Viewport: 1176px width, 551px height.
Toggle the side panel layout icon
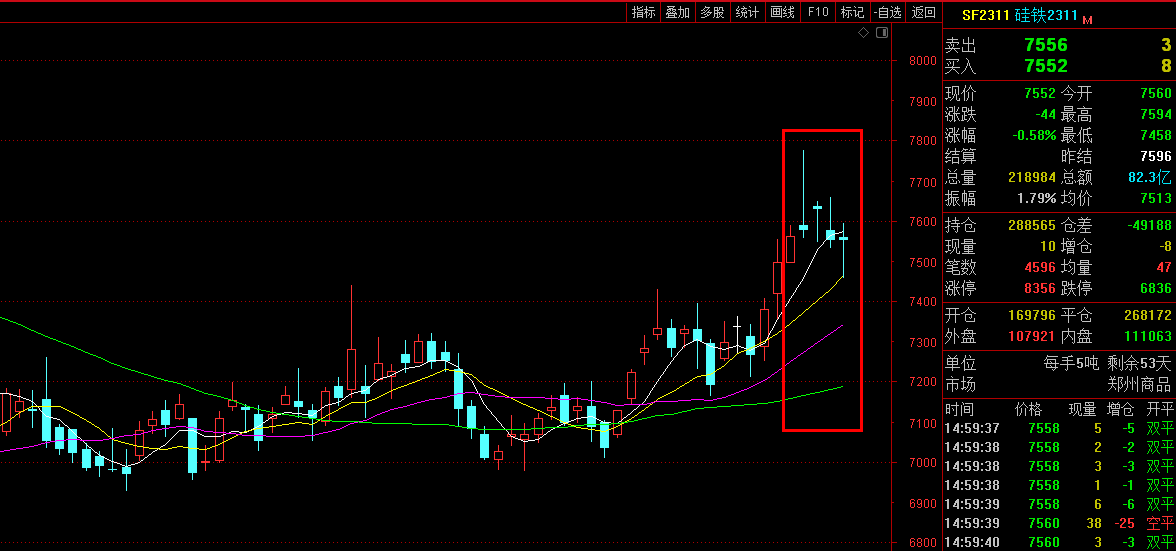click(x=881, y=33)
